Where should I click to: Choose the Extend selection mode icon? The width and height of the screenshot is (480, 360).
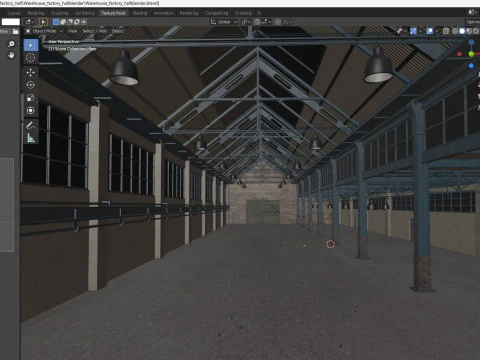point(63,22)
